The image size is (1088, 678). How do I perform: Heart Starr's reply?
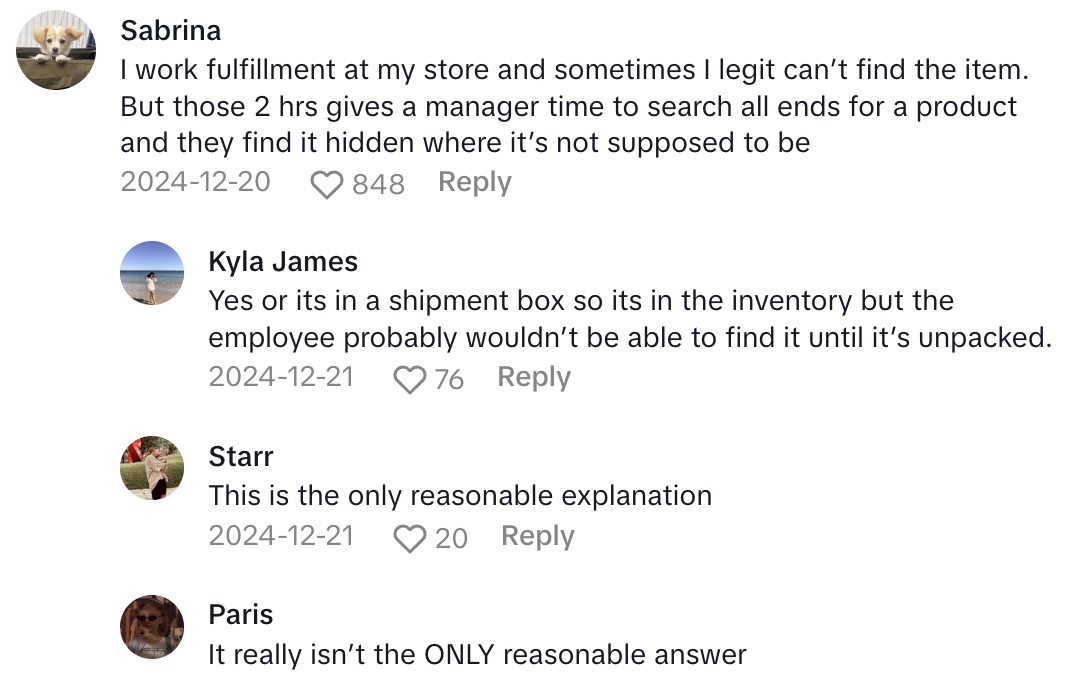pyautogui.click(x=410, y=539)
